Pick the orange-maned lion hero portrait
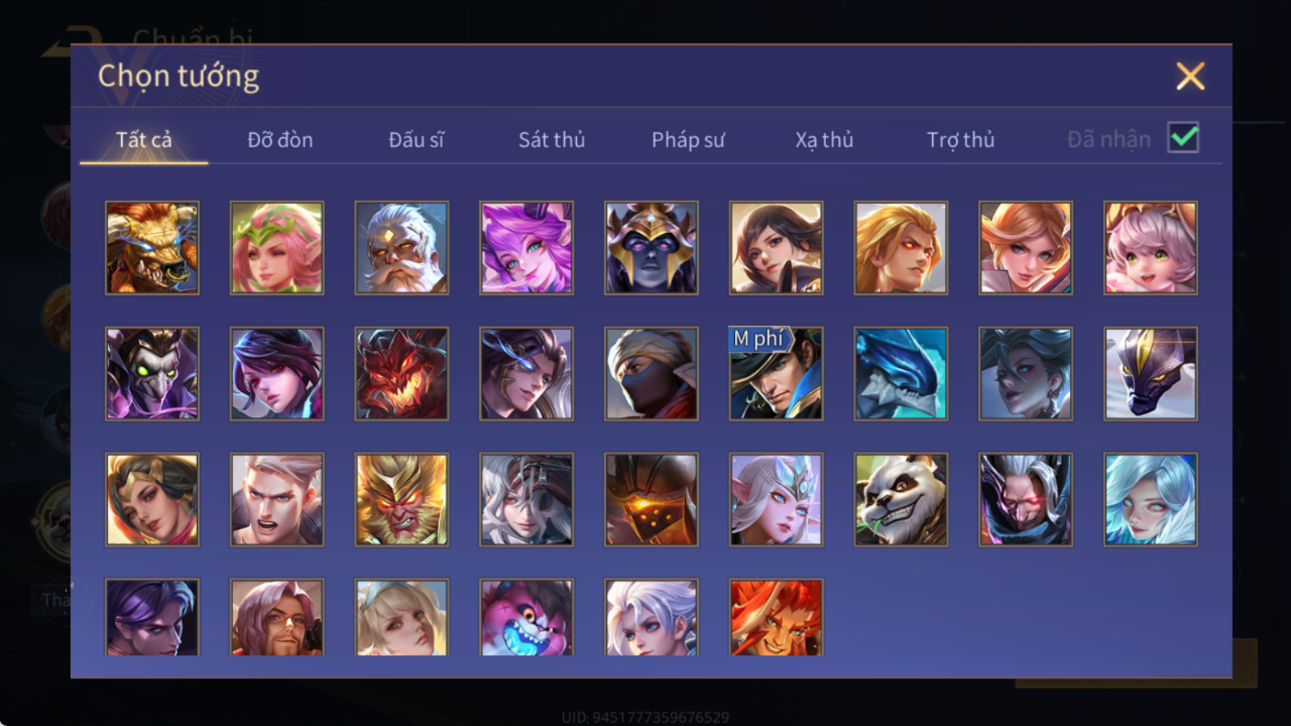1291x726 pixels. coord(776,617)
